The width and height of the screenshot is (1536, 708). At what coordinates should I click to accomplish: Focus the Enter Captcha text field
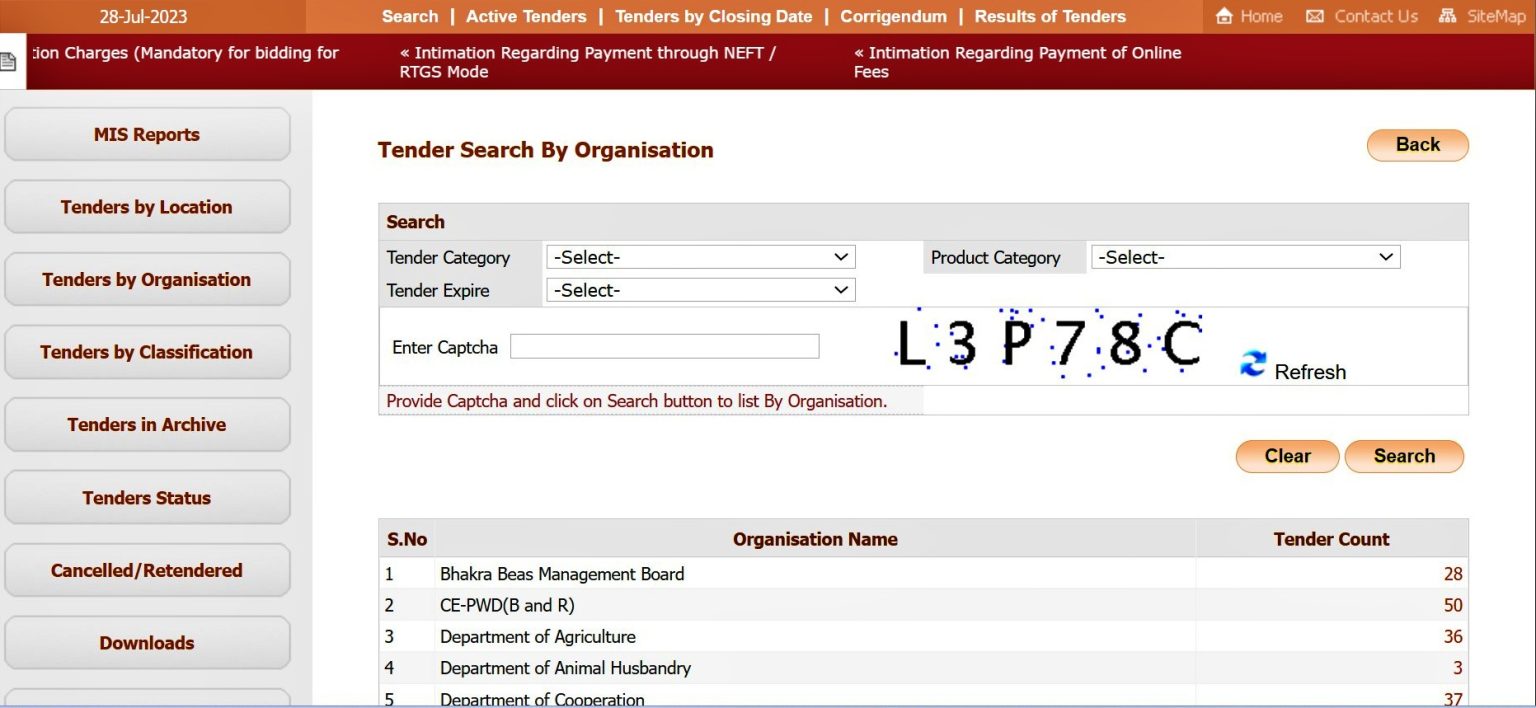click(x=664, y=347)
